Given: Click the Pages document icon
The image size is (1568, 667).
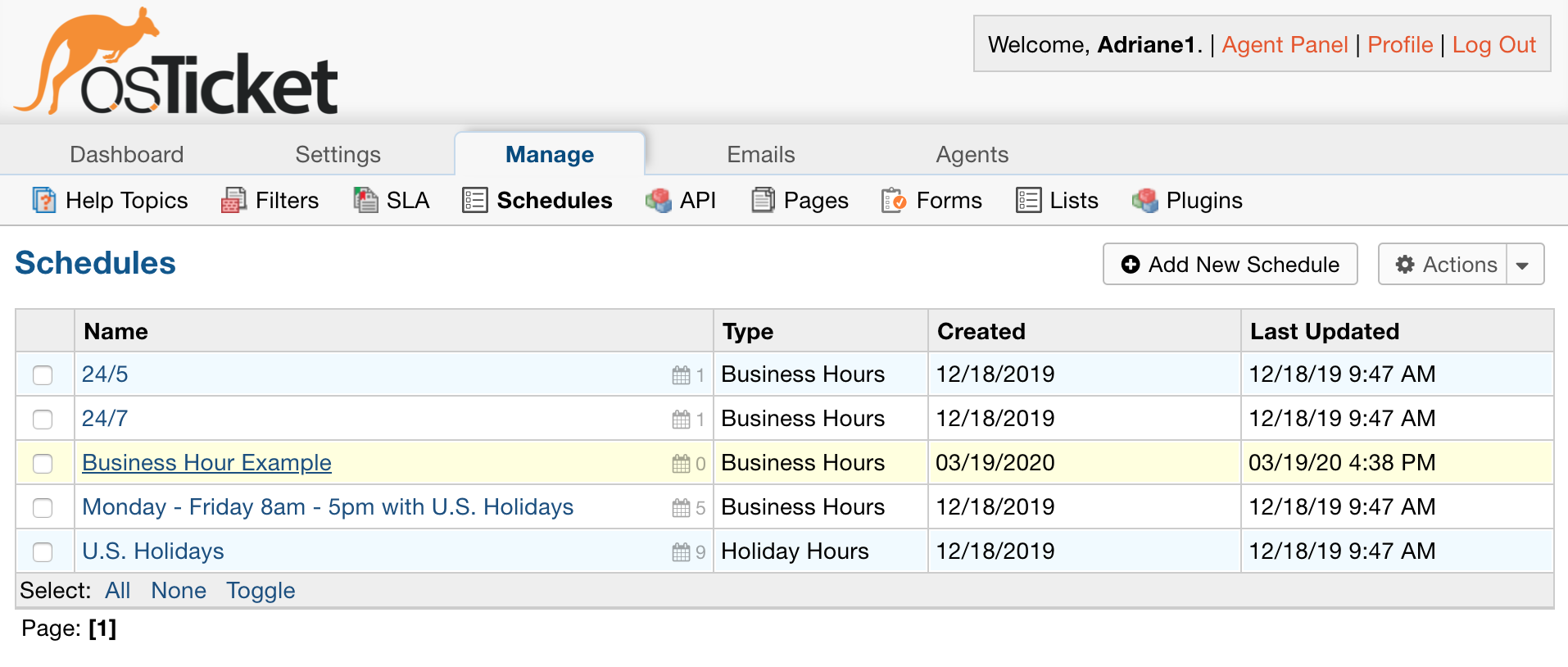Looking at the screenshot, I should (764, 200).
